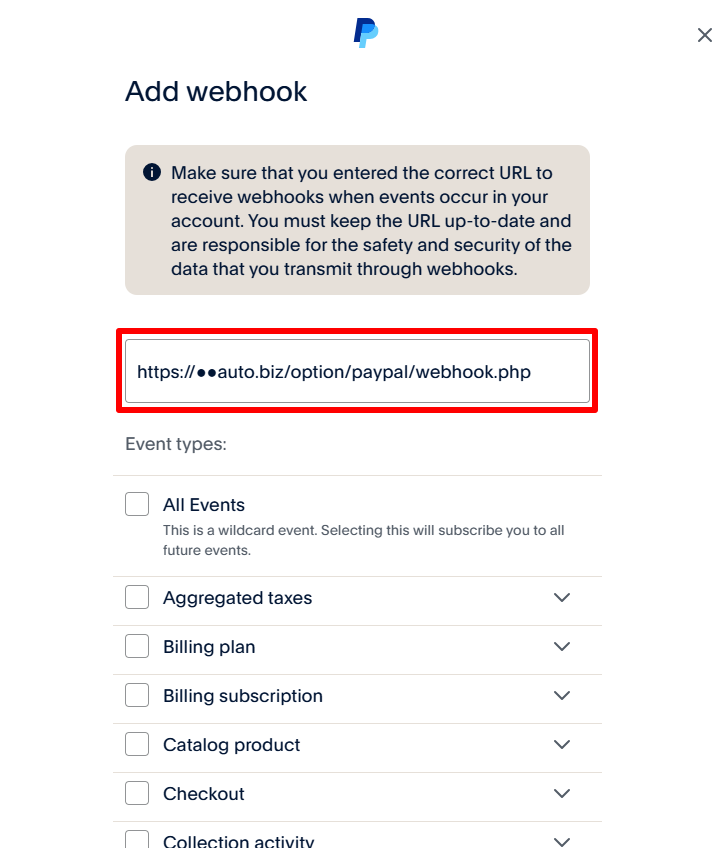Mark the Checkout checkbox
The width and height of the screenshot is (720, 848).
(x=137, y=794)
